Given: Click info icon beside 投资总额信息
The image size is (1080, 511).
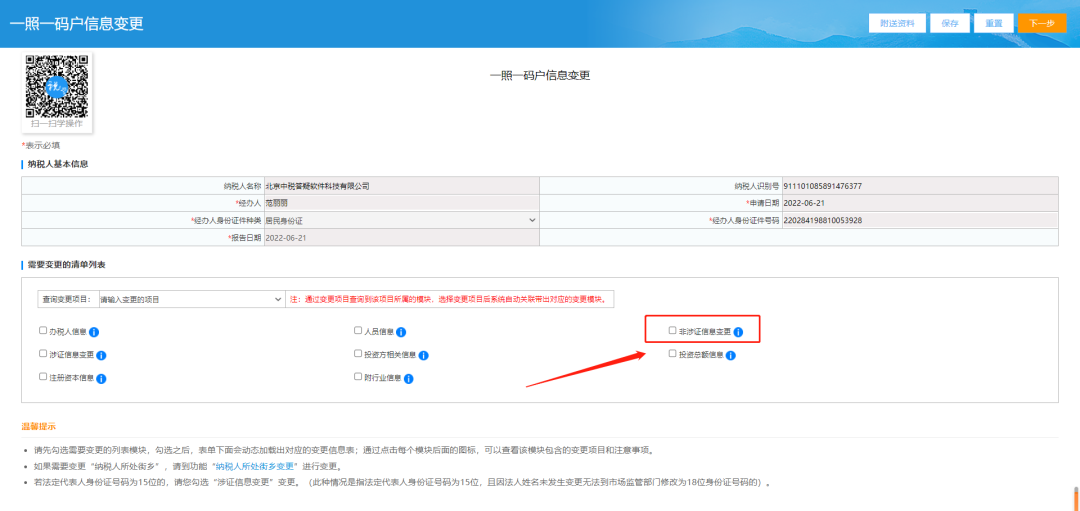Looking at the screenshot, I should click(x=731, y=355).
